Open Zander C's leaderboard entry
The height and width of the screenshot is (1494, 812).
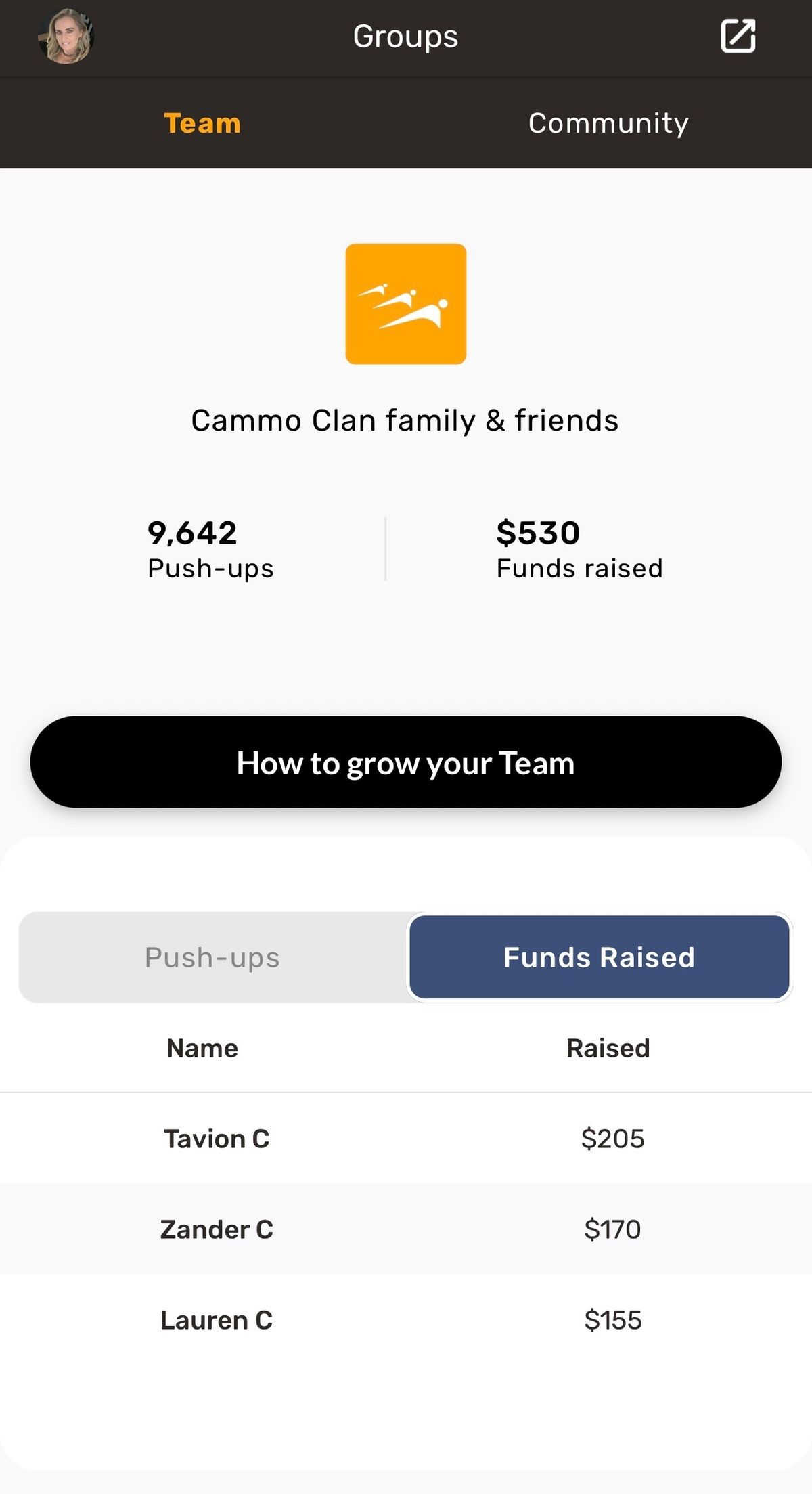click(x=217, y=1229)
